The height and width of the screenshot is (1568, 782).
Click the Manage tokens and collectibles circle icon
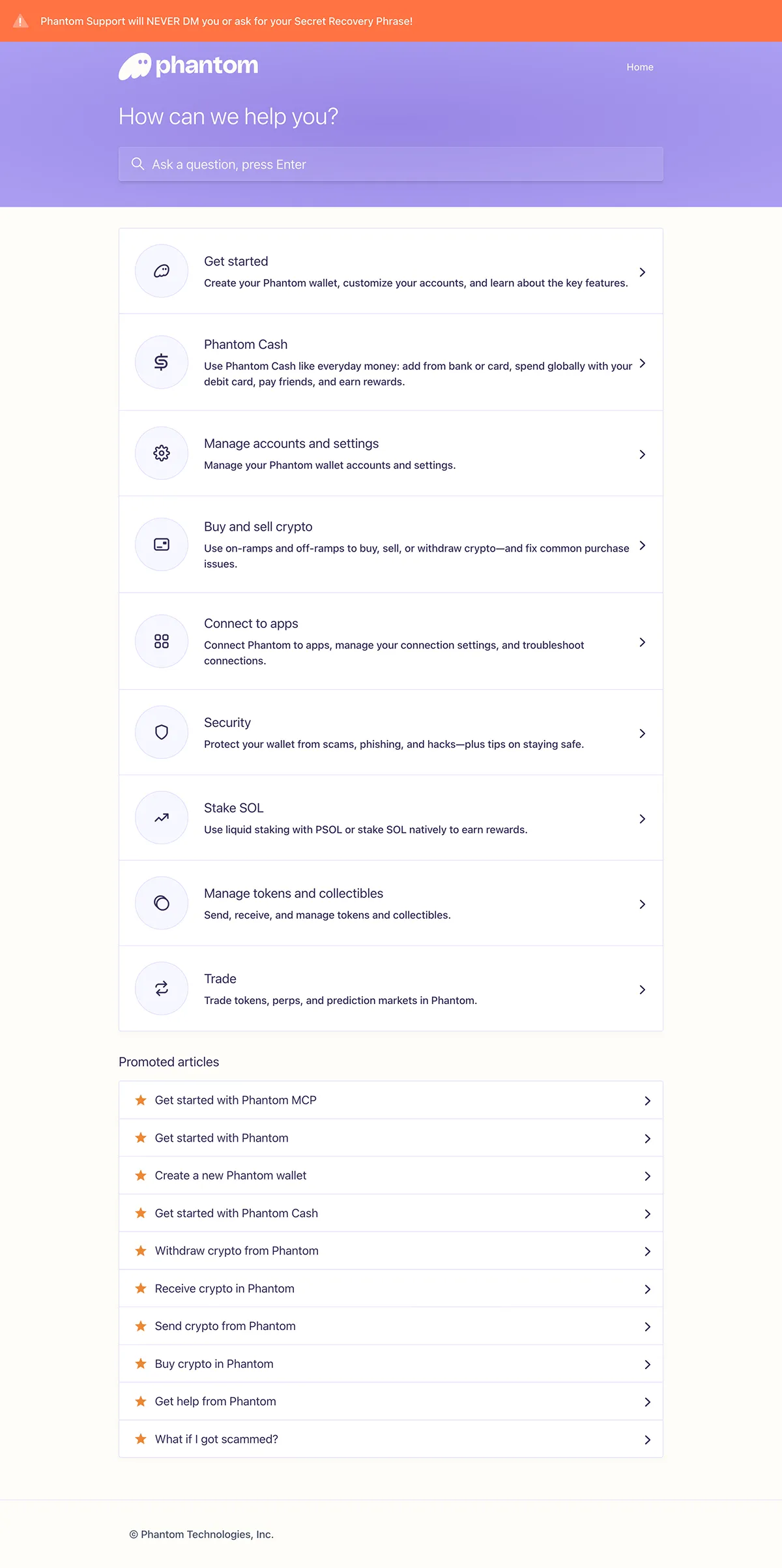162,903
